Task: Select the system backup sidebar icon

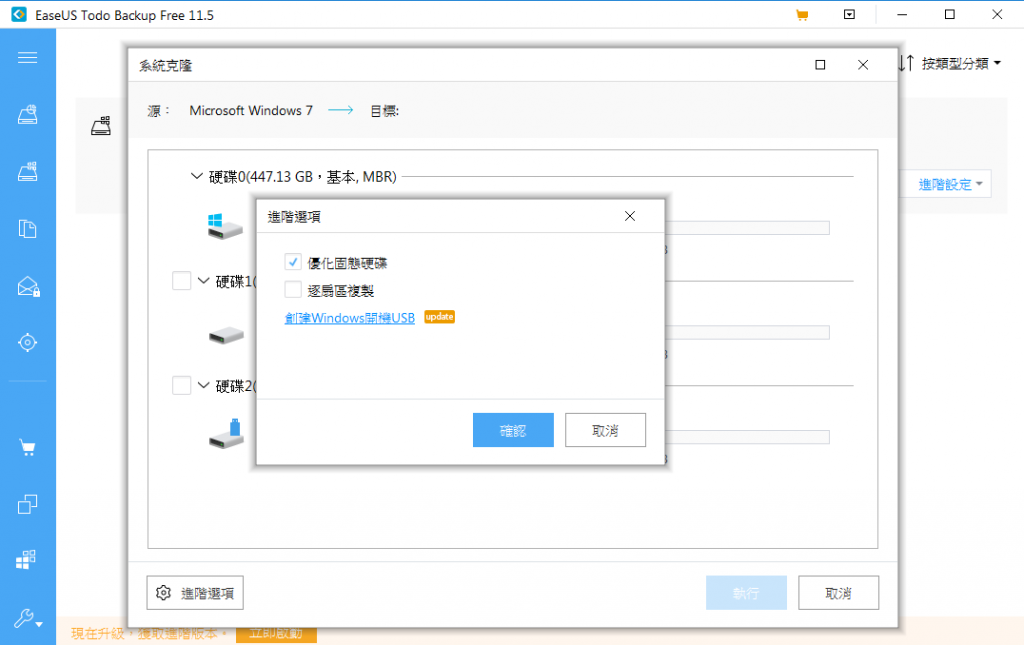Action: 27,171
